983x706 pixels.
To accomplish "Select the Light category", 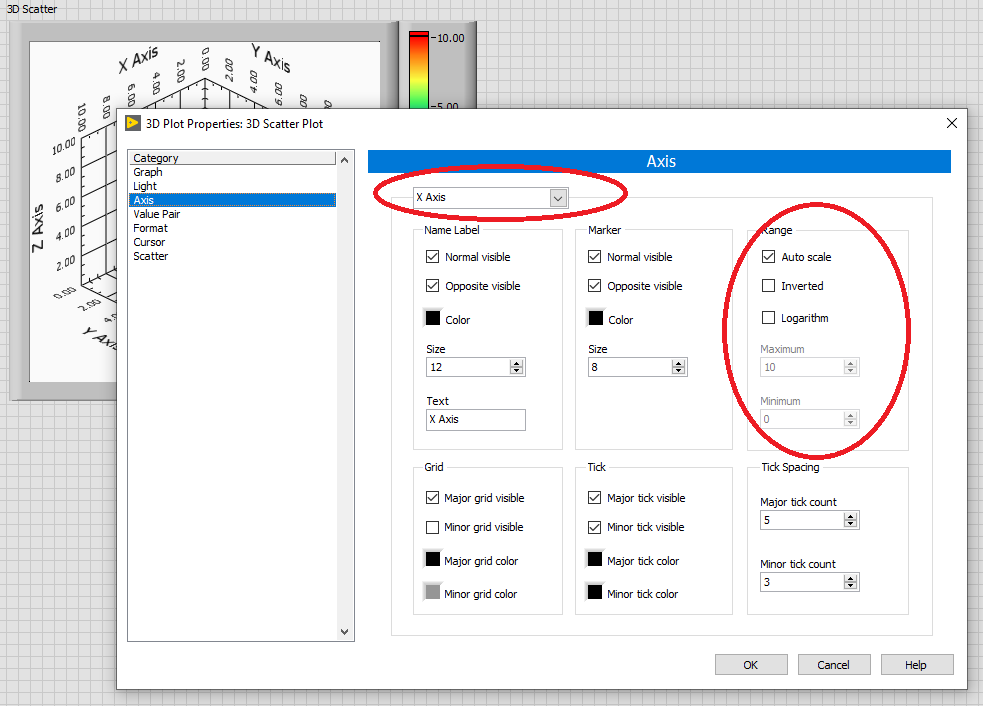I will coord(145,185).
